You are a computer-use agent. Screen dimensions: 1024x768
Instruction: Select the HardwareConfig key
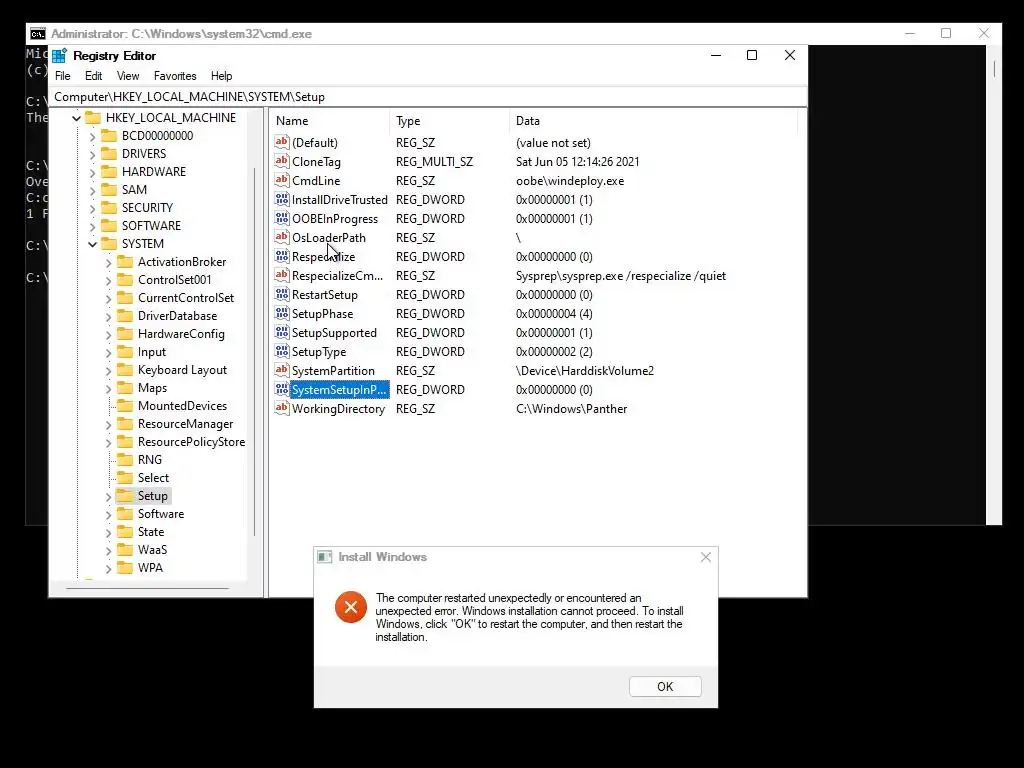pos(181,334)
